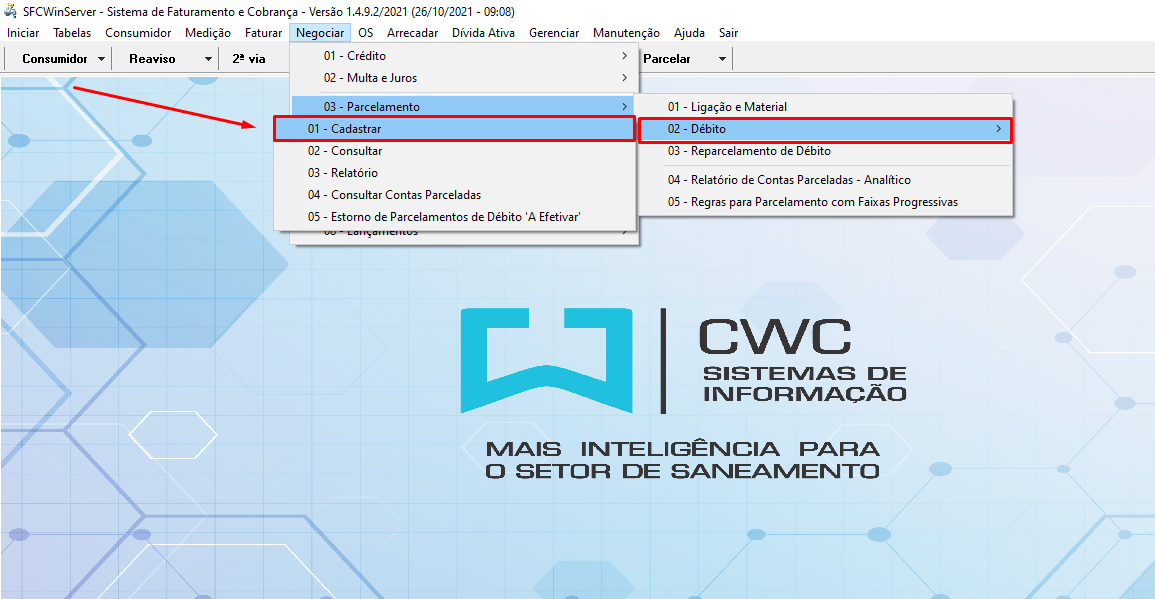1155x599 pixels.
Task: Select 05 - Regras para Parcelamento com Faixas Progressivas
Action: coord(812,202)
